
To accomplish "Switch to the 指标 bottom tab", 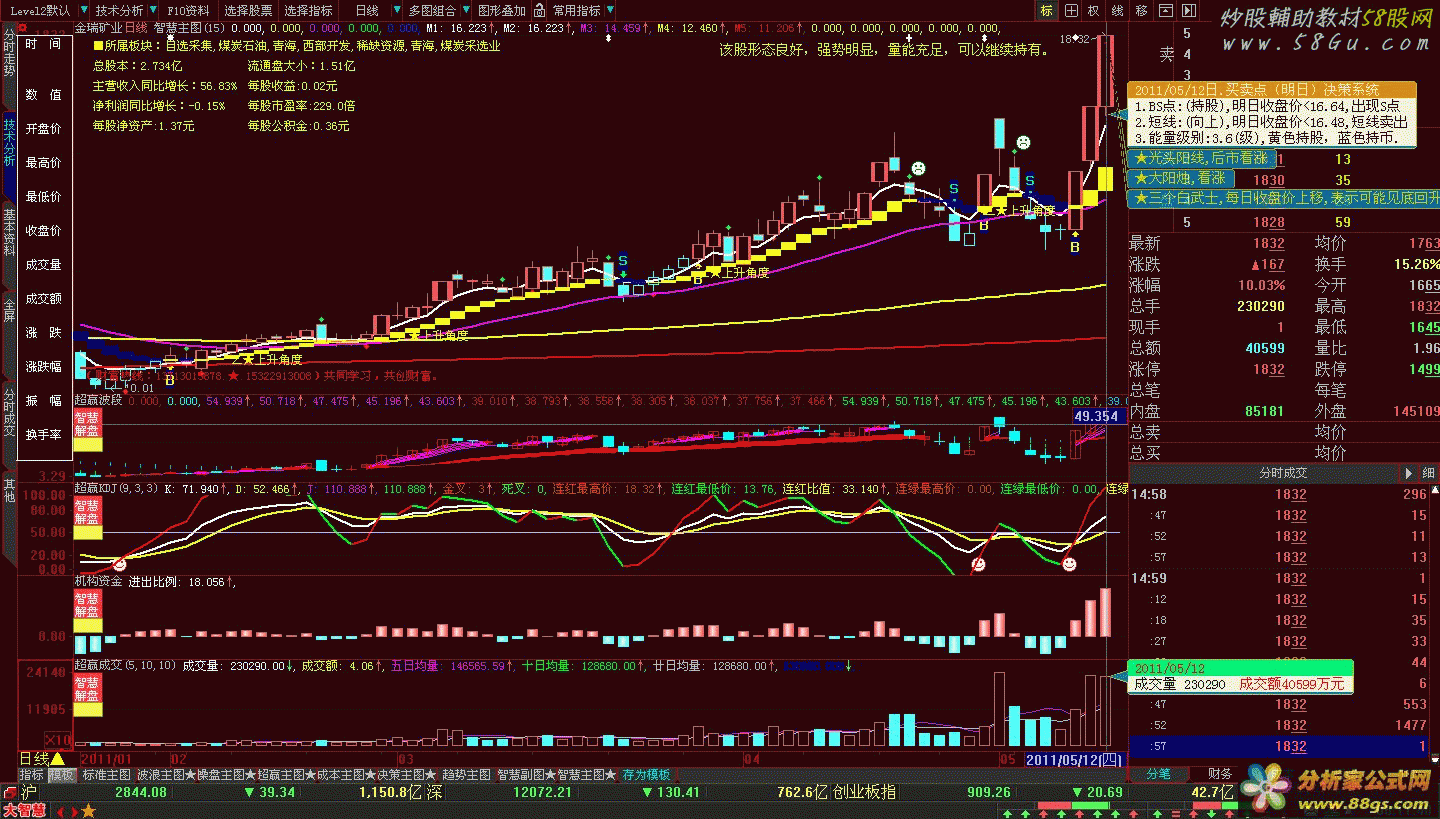I will pyautogui.click(x=32, y=775).
